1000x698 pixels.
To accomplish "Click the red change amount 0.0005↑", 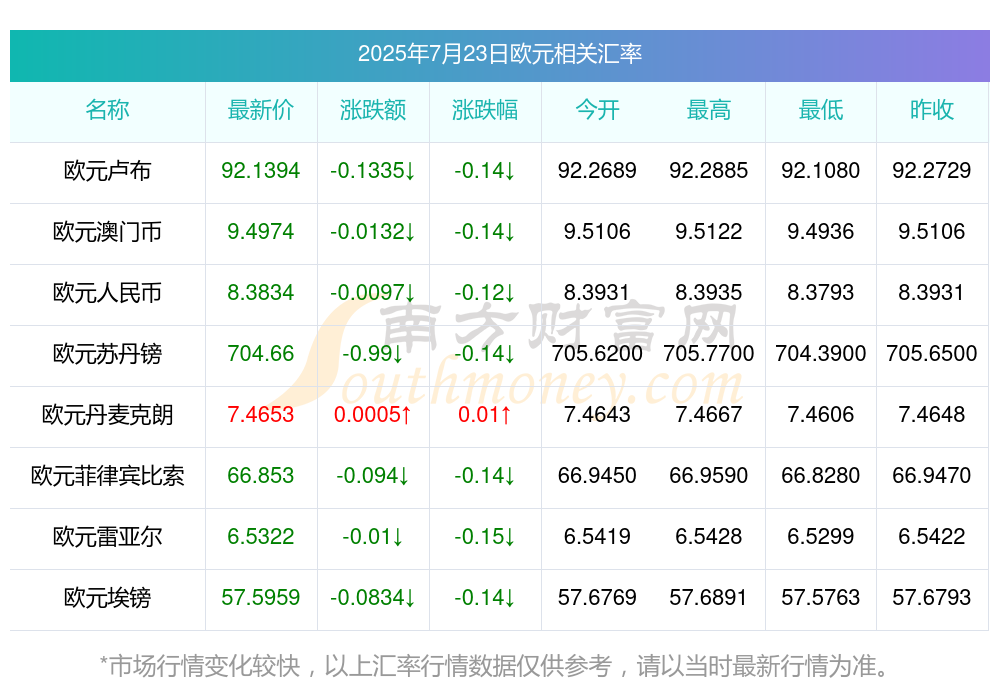I will (372, 415).
